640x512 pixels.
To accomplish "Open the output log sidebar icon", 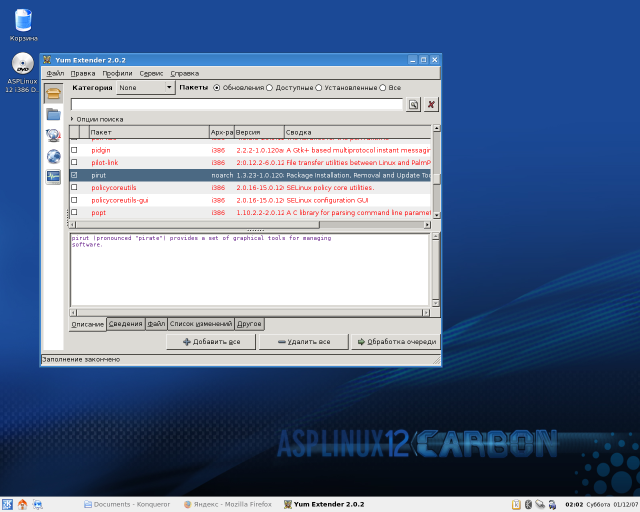I will [53, 177].
